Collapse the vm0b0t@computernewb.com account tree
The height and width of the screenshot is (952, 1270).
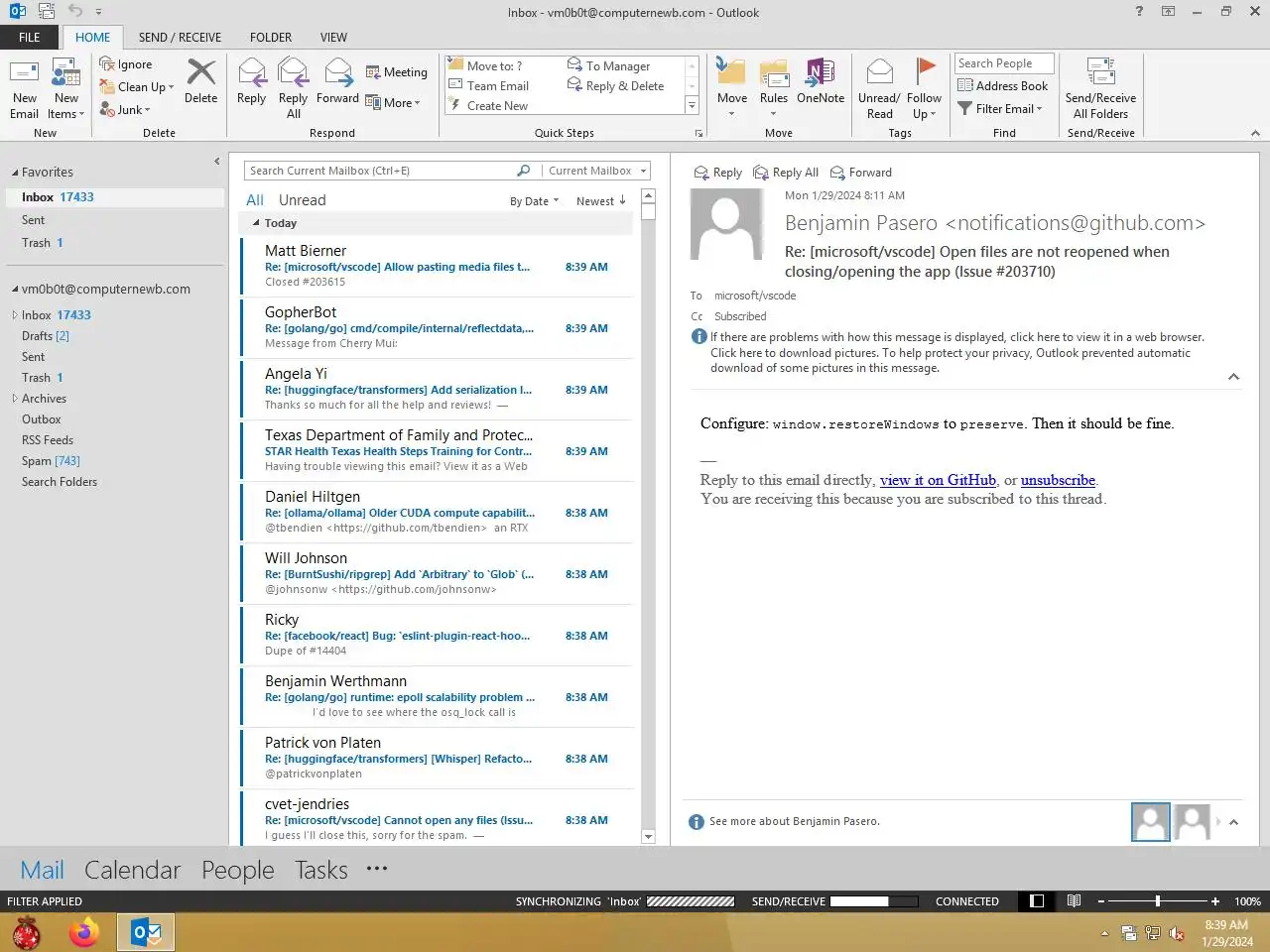coord(15,290)
